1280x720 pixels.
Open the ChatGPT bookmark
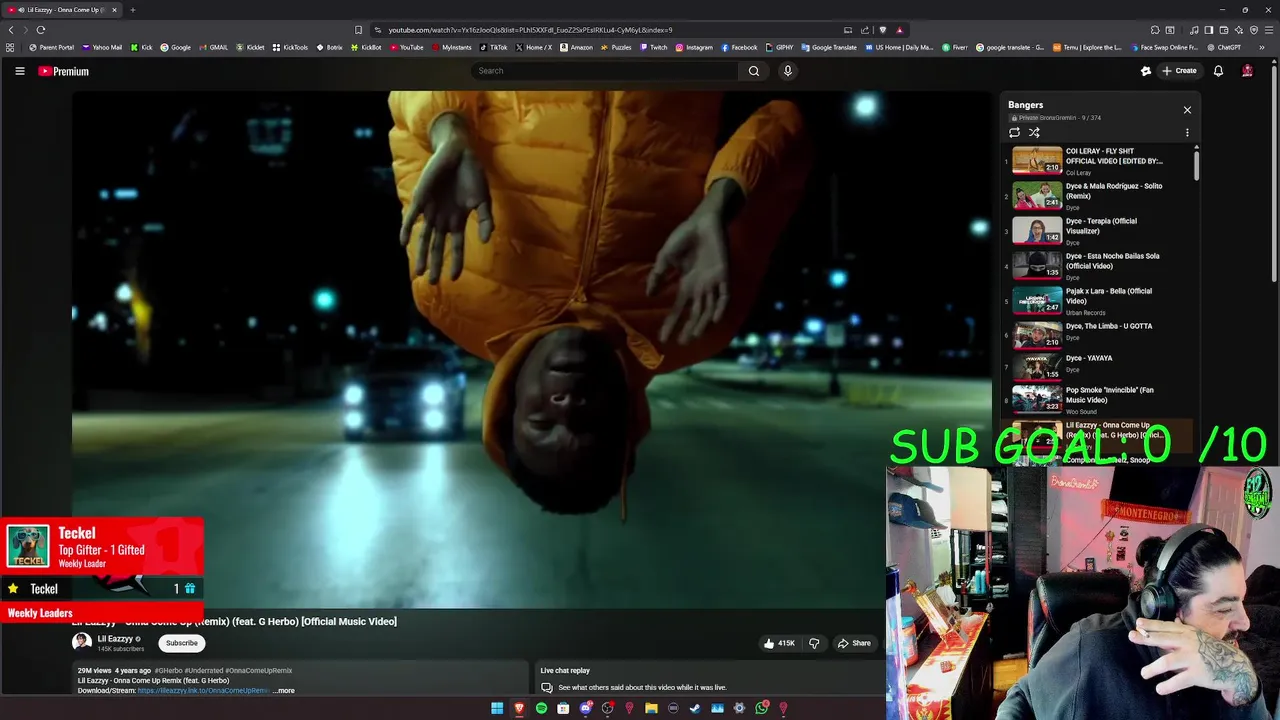(x=1223, y=47)
